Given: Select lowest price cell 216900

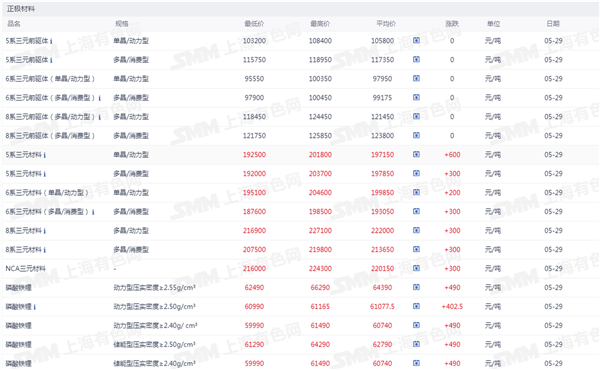Looking at the screenshot, I should coord(254,230).
